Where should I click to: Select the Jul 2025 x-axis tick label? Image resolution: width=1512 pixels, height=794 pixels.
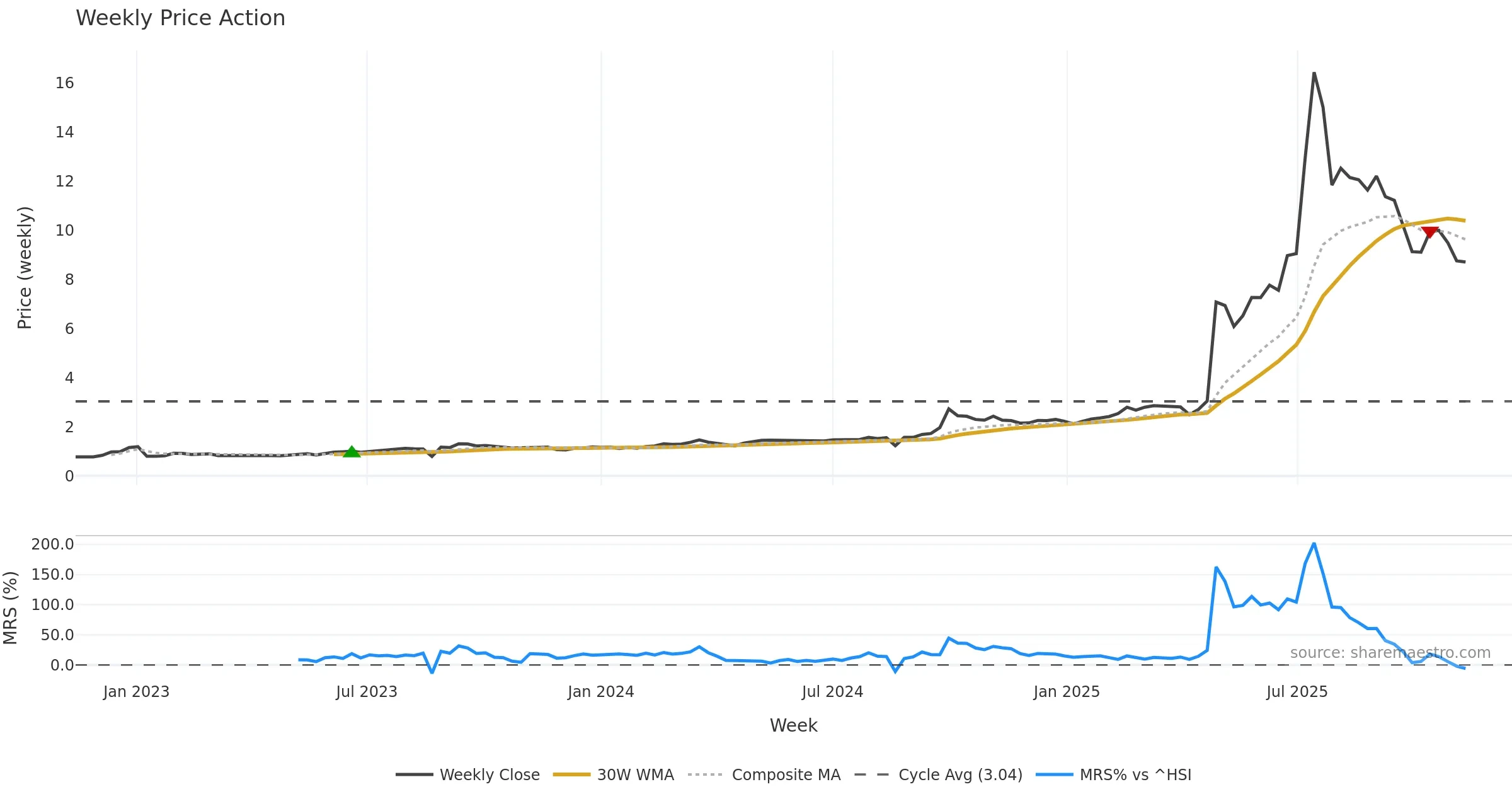coord(1297,691)
